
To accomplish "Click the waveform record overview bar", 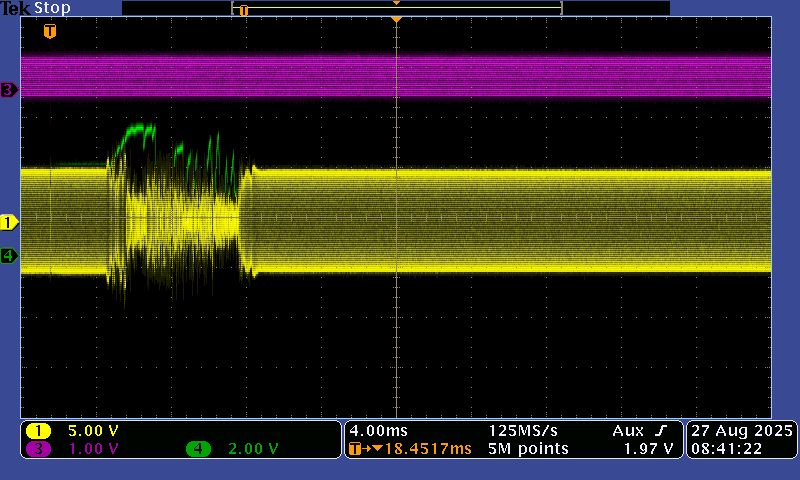I will [x=396, y=8].
